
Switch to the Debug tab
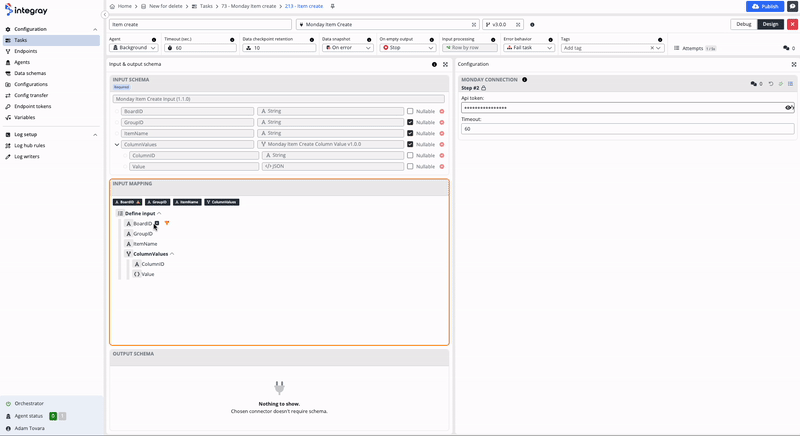[x=743, y=24]
